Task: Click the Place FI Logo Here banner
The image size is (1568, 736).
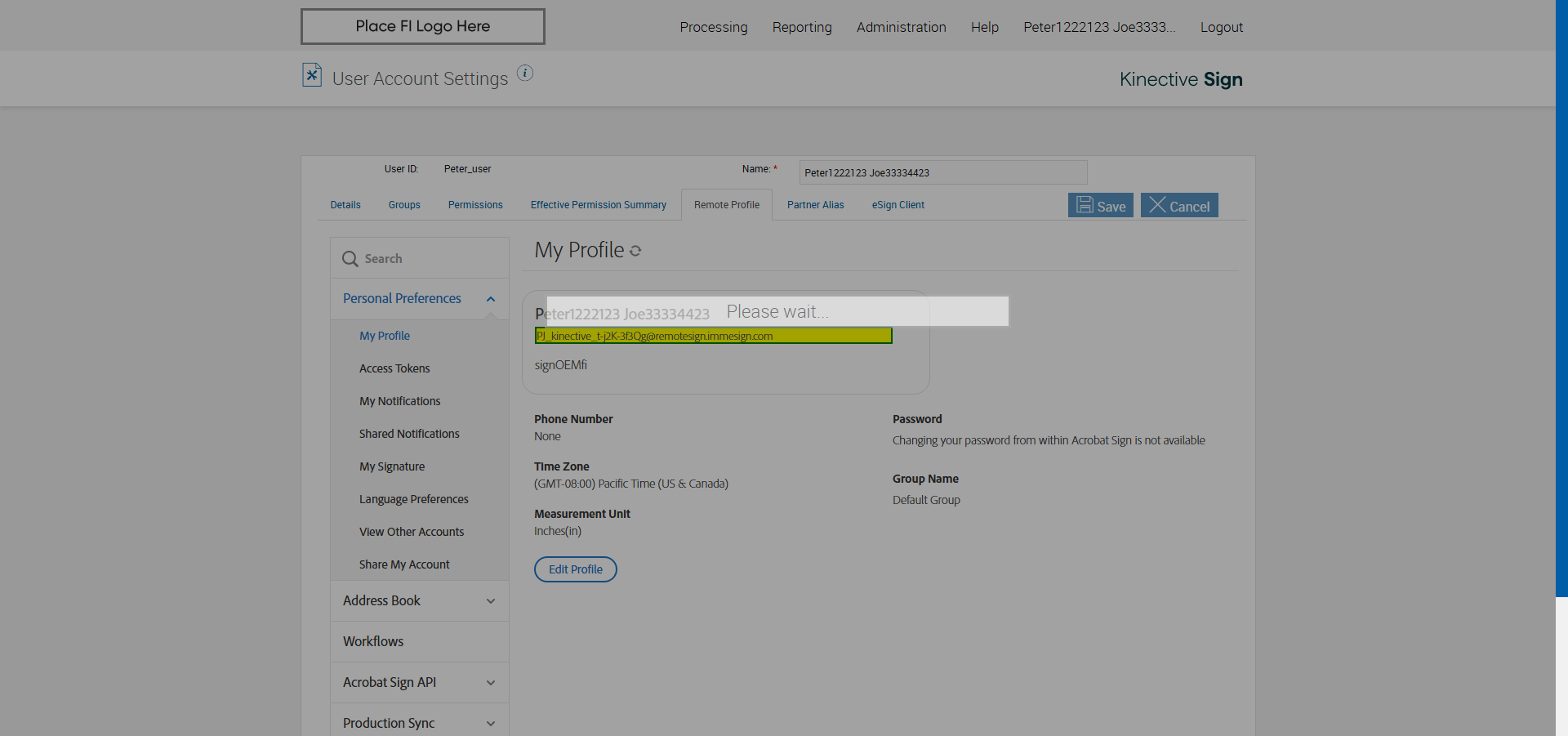Action: pos(423,26)
